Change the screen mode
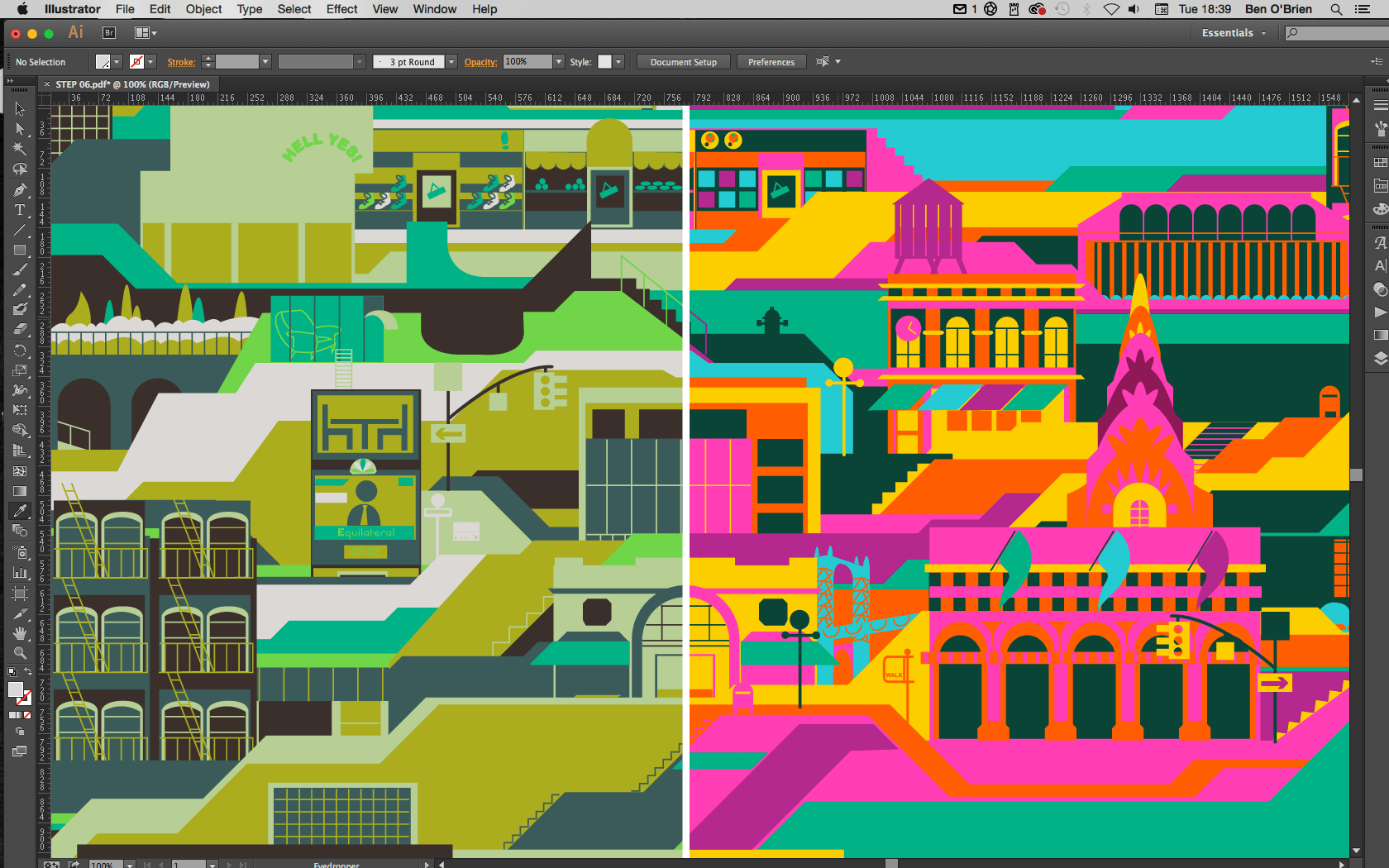 (x=20, y=751)
